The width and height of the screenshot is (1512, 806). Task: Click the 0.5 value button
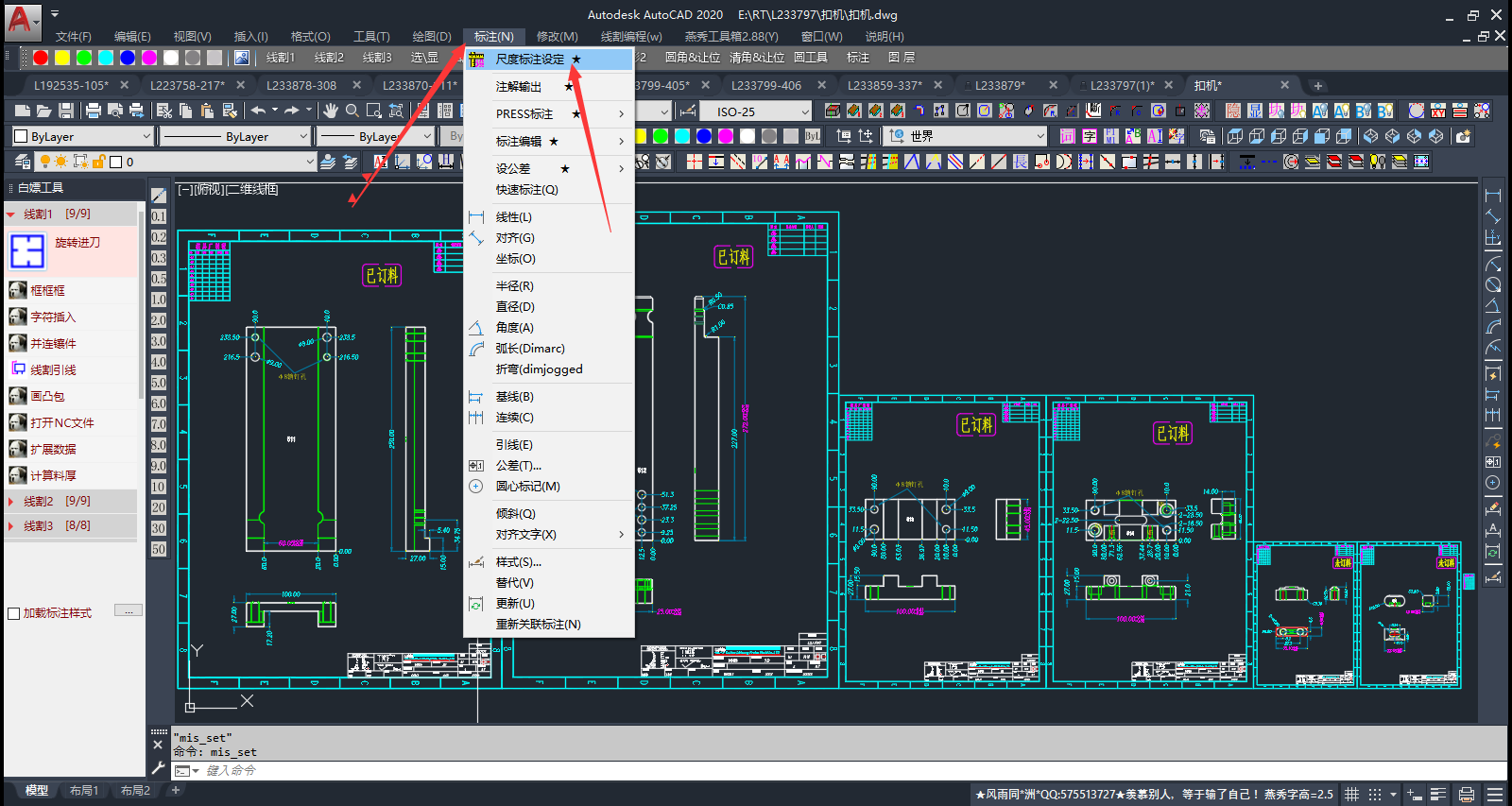(159, 279)
